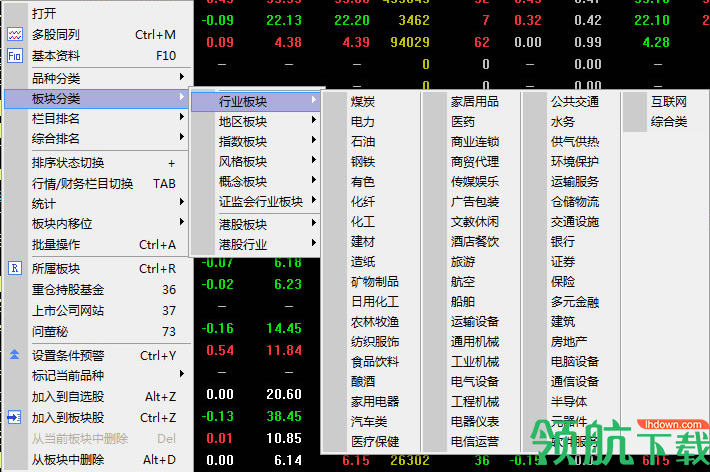The image size is (710, 472).
Task: Choose the 有色 industry sector
Action: pos(363,181)
